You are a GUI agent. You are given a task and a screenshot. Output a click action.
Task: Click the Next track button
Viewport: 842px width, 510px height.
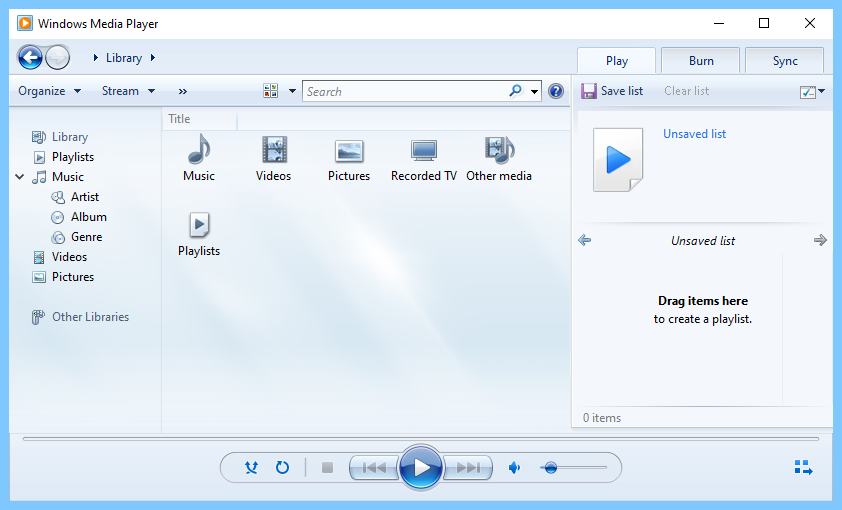(468, 468)
